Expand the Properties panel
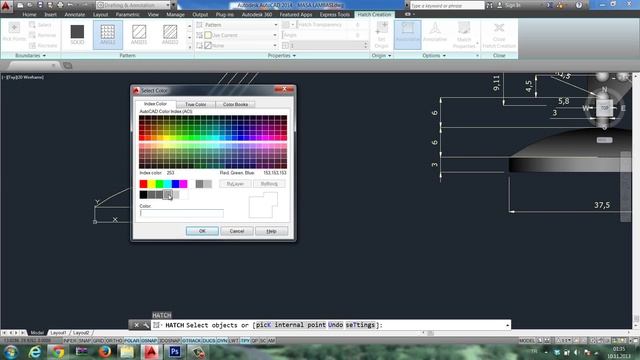Image resolution: width=640 pixels, height=360 pixels. coord(282,55)
